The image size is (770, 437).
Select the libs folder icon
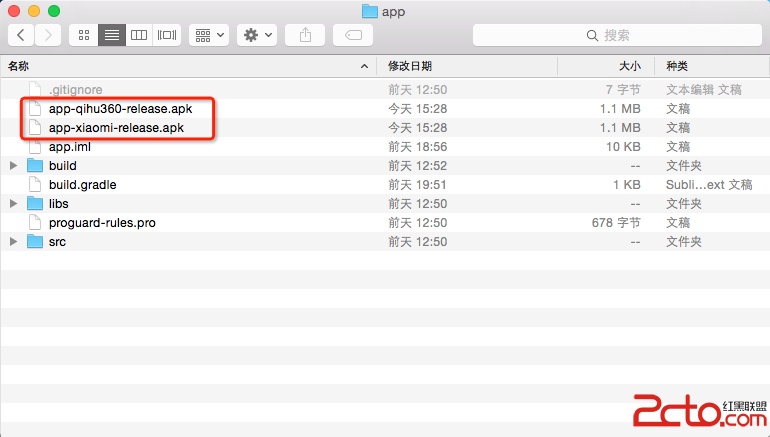[35, 203]
